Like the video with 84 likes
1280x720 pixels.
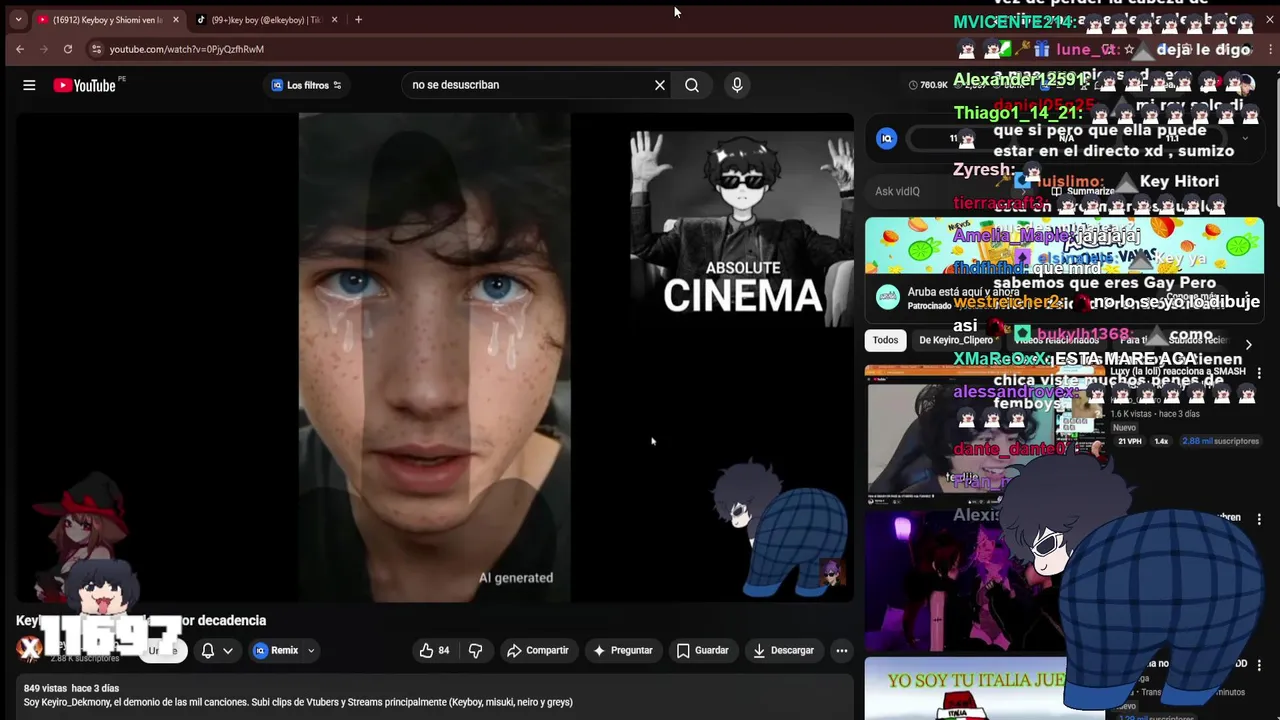click(x=435, y=650)
